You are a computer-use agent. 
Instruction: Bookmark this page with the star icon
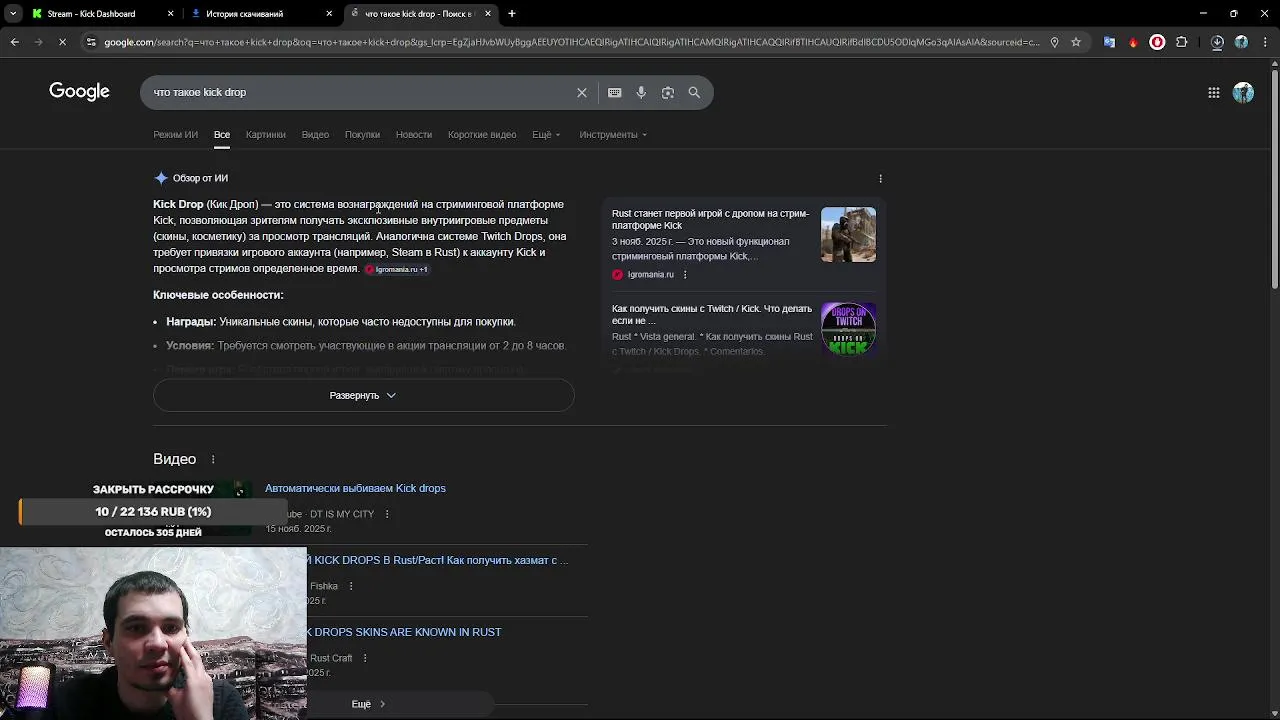(1076, 42)
